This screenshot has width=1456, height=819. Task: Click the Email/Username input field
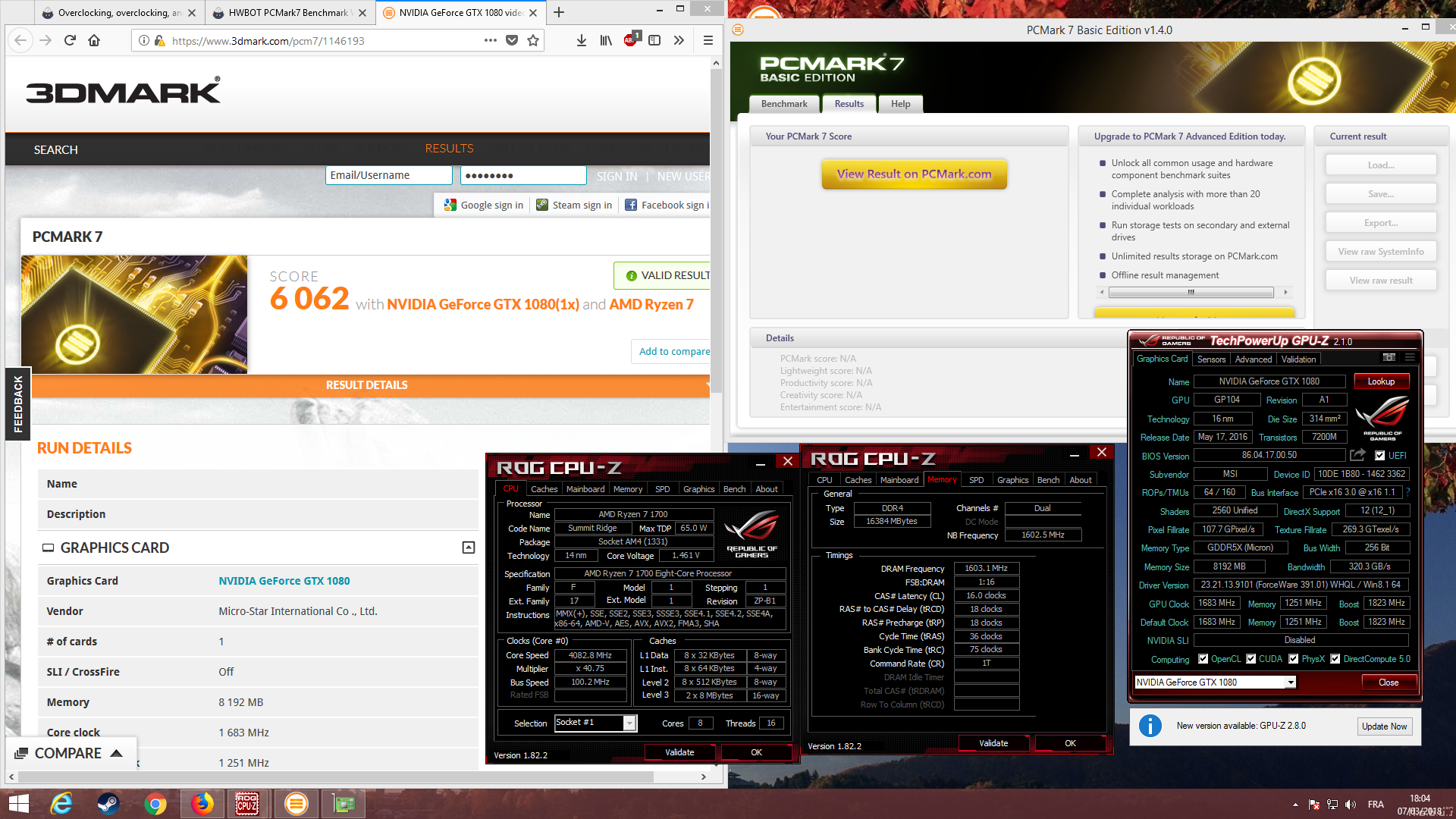click(x=389, y=175)
